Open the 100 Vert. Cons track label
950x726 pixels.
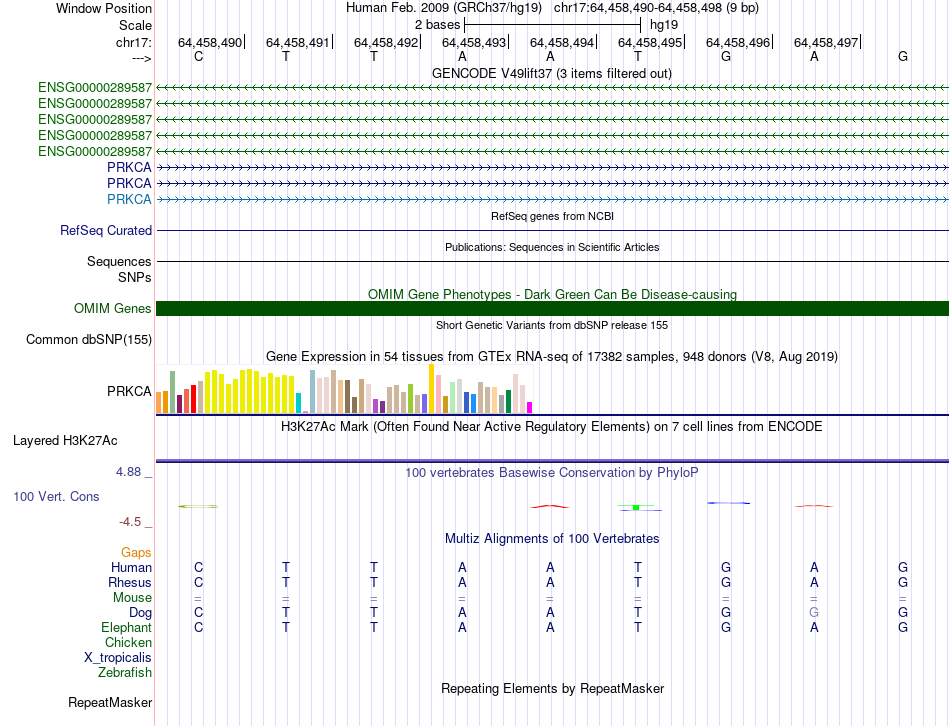[x=57, y=497]
